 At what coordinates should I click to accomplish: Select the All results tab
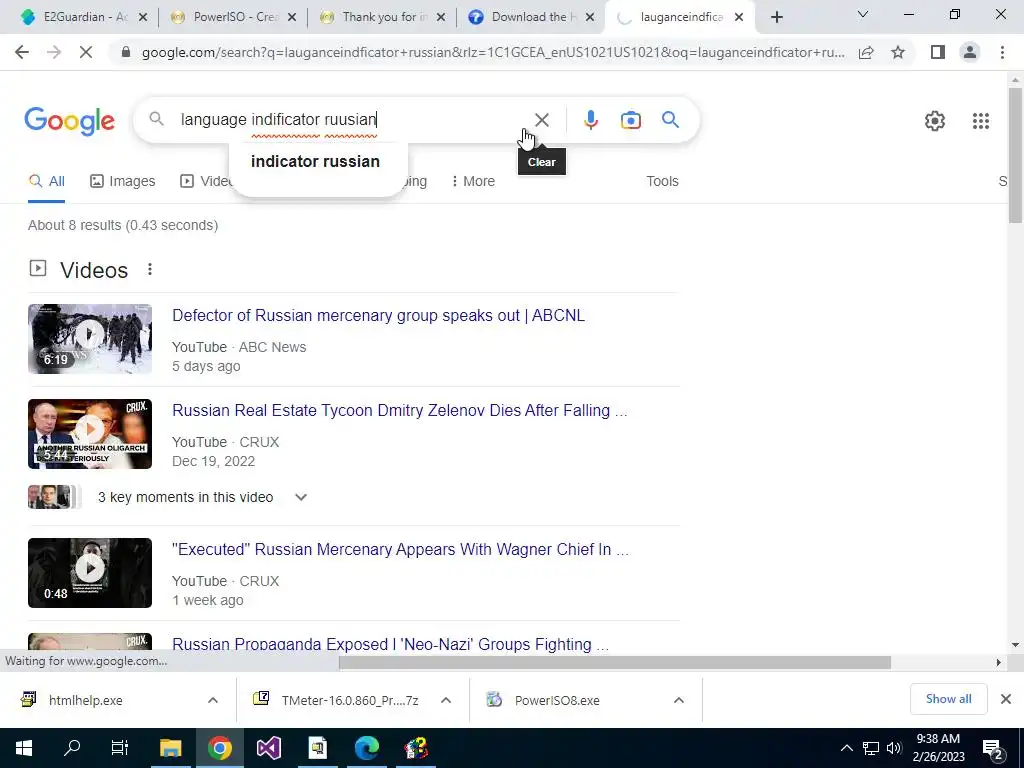46,182
